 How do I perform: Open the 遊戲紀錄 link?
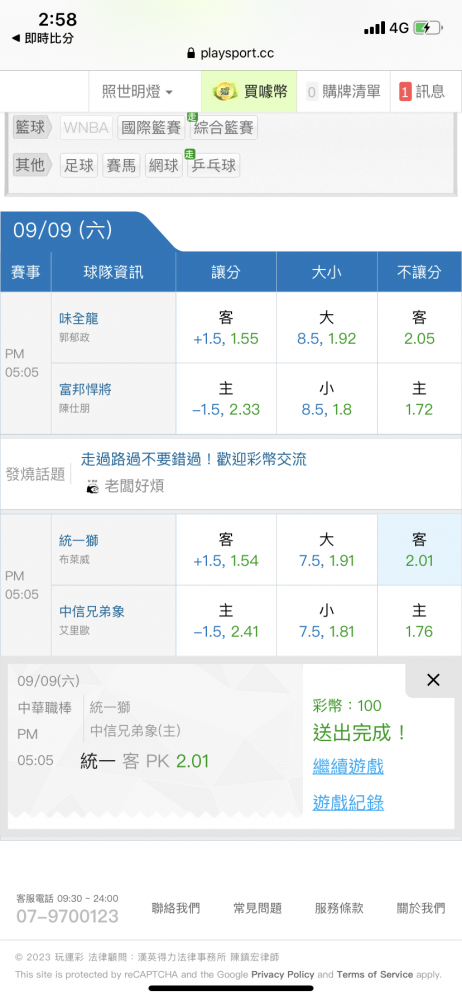tap(348, 802)
